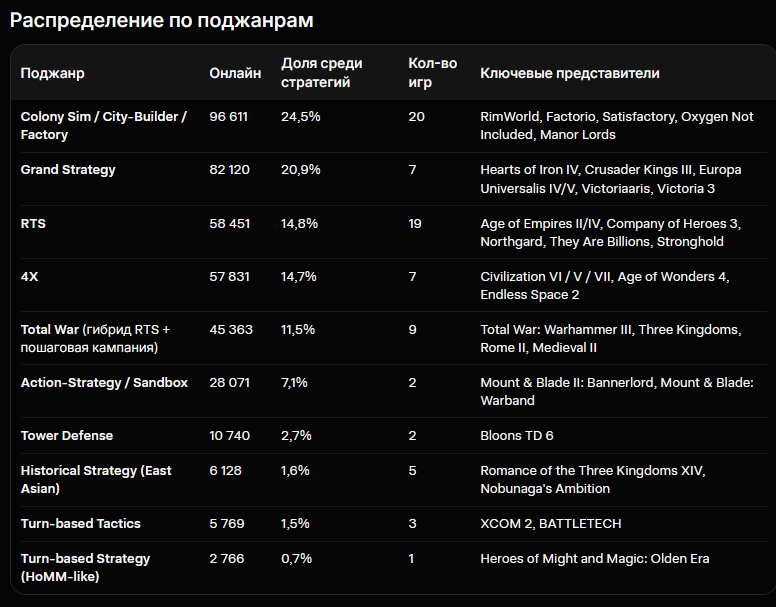776x607 pixels.
Task: Select the 'Historical Strategy (East Asian)' cell
Action: [96, 479]
